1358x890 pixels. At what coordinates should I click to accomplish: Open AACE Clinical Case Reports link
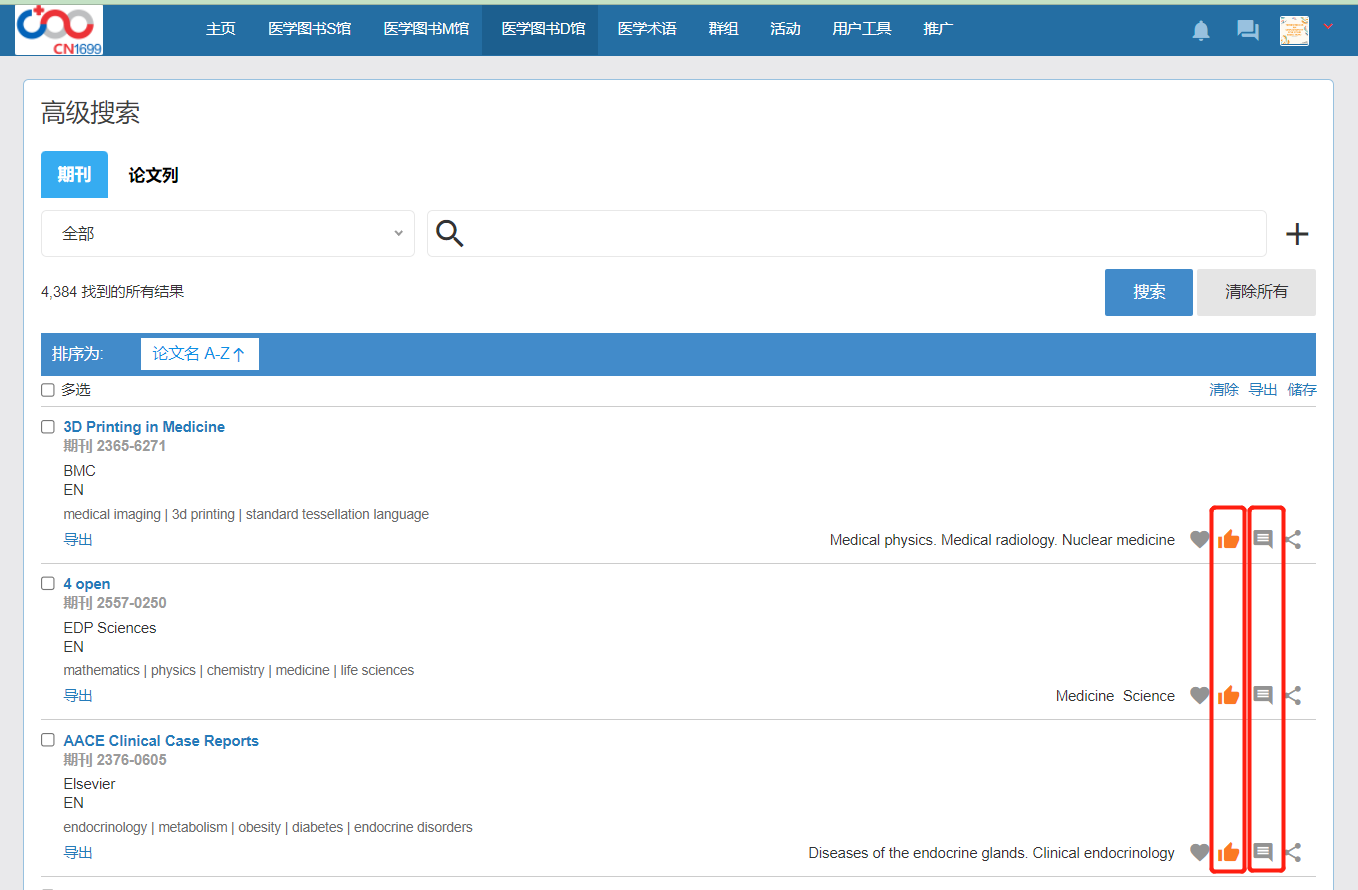coord(161,741)
